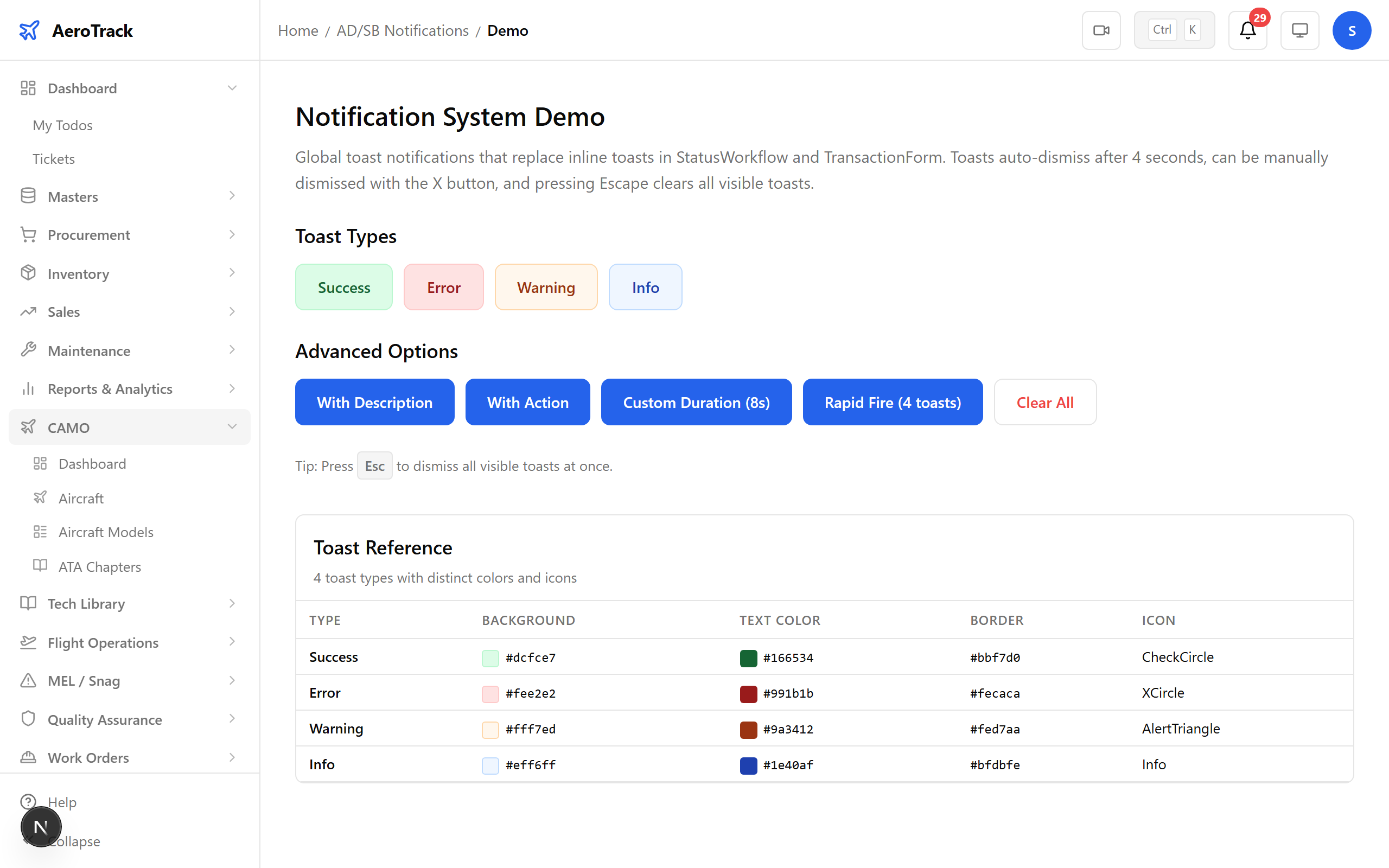Click the Quality Assurance shield icon

(28, 719)
